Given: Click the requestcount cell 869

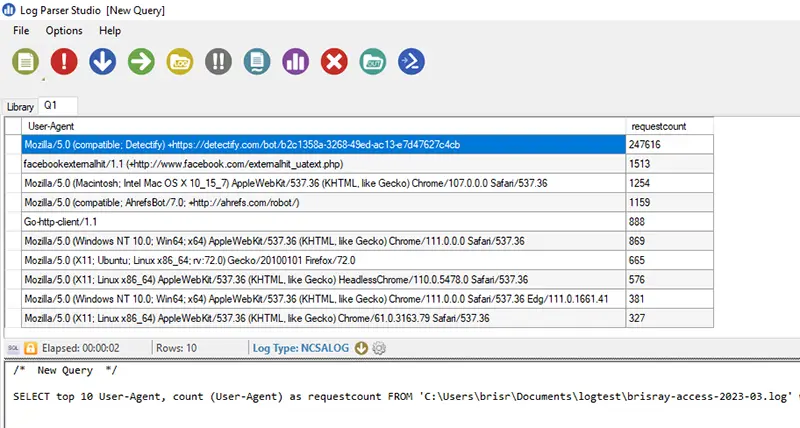Looking at the screenshot, I should [x=669, y=241].
